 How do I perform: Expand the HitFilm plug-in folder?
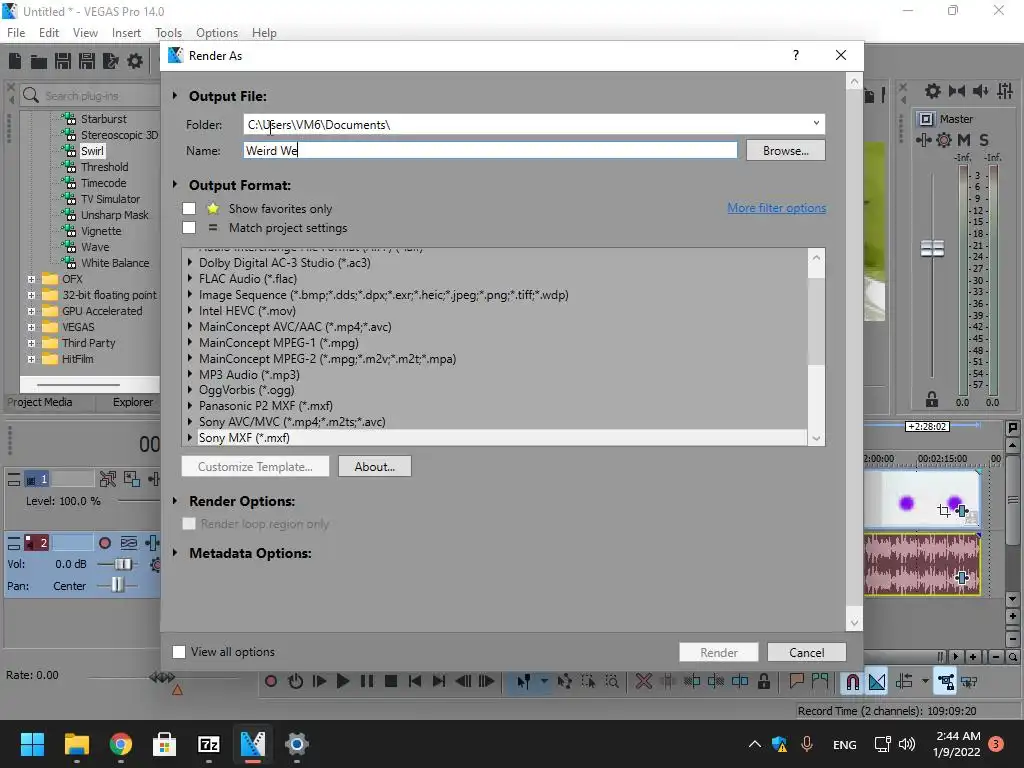click(x=31, y=359)
